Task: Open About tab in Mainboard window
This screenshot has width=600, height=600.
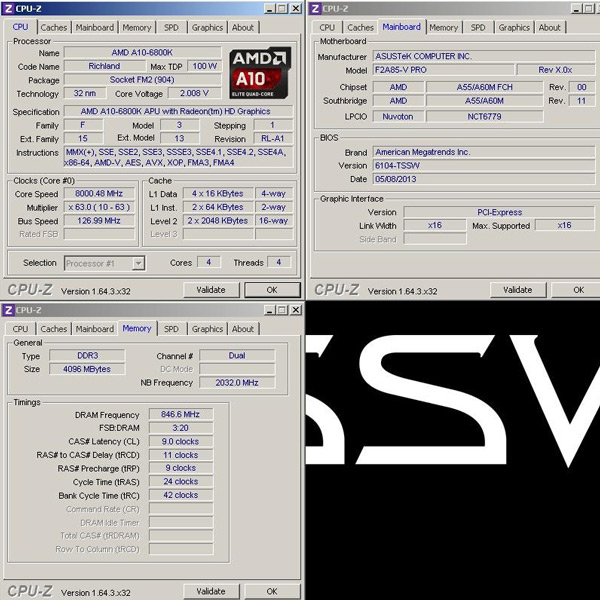Action: [x=549, y=28]
